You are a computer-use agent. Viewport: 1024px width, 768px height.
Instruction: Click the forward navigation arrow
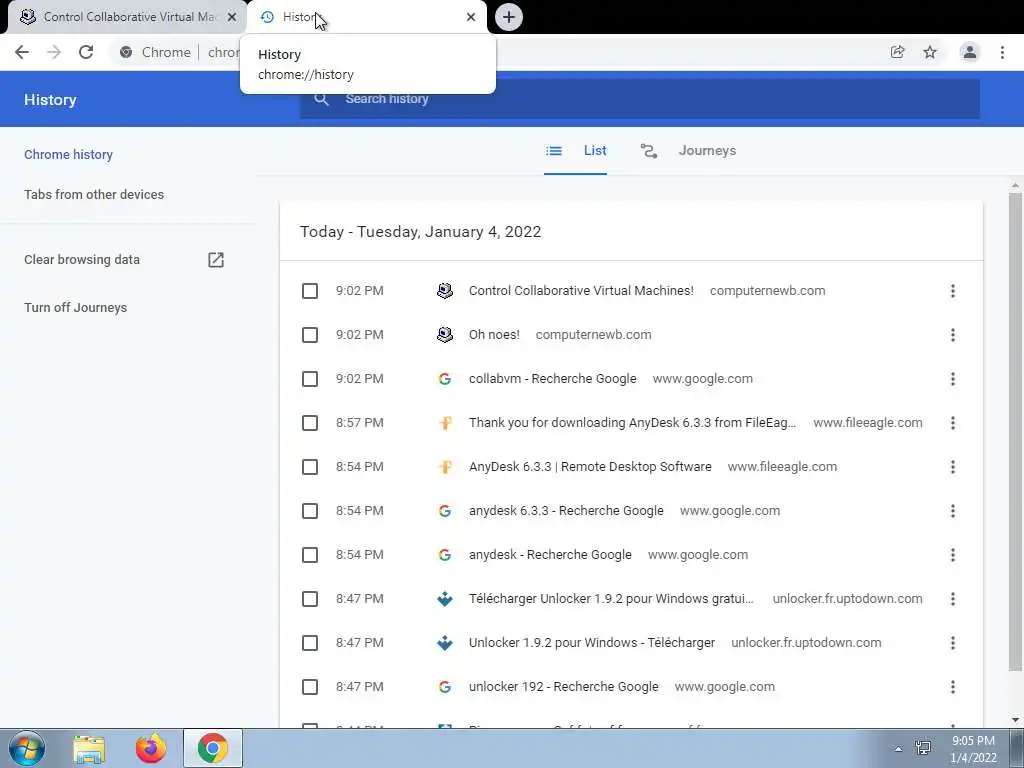(54, 52)
